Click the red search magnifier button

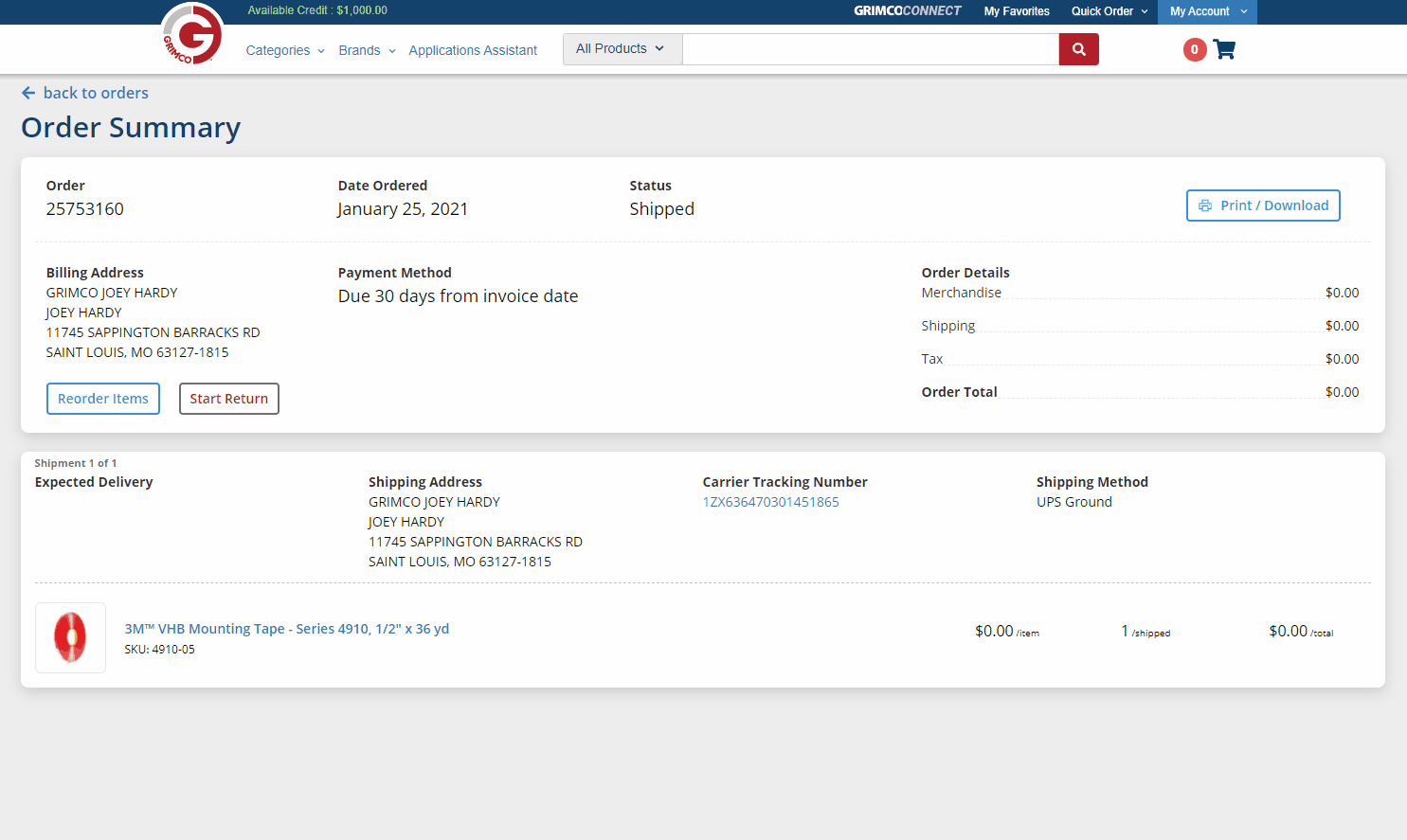tap(1078, 49)
